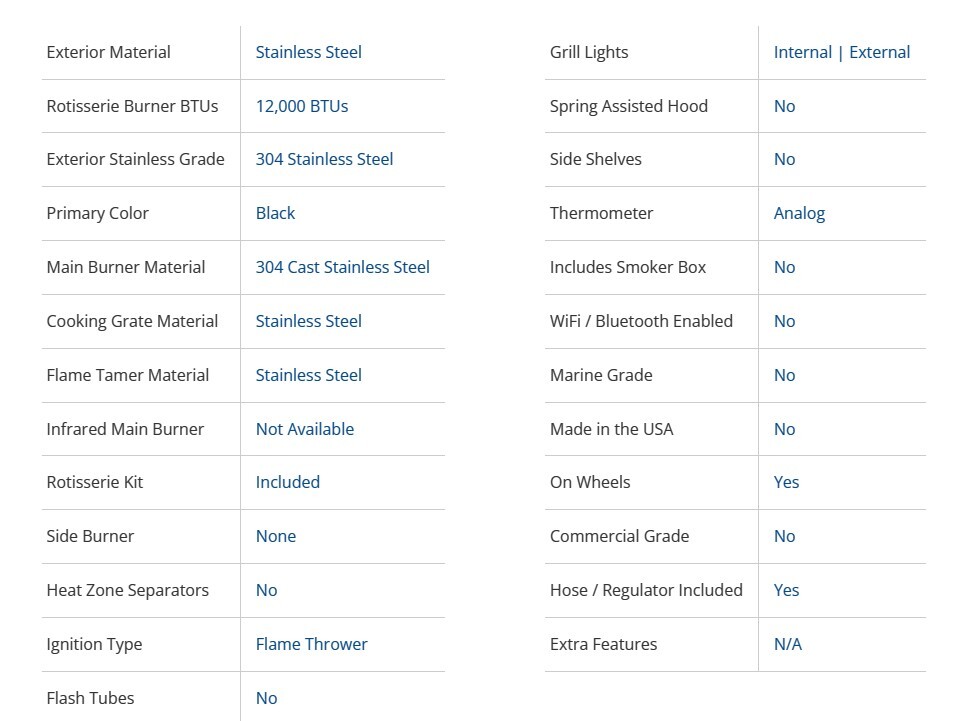Click the "Stainless Steel" Exterior Material link
Image resolution: width=954 pixels, height=721 pixels.
tap(308, 52)
